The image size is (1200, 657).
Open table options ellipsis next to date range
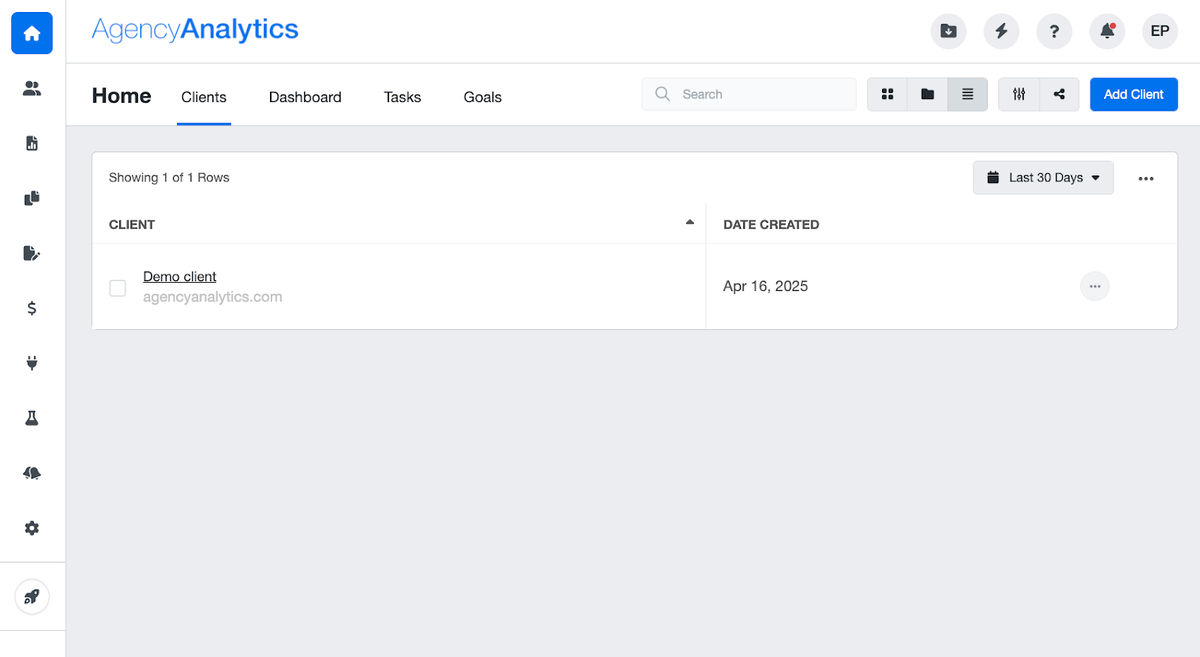pyautogui.click(x=1146, y=178)
